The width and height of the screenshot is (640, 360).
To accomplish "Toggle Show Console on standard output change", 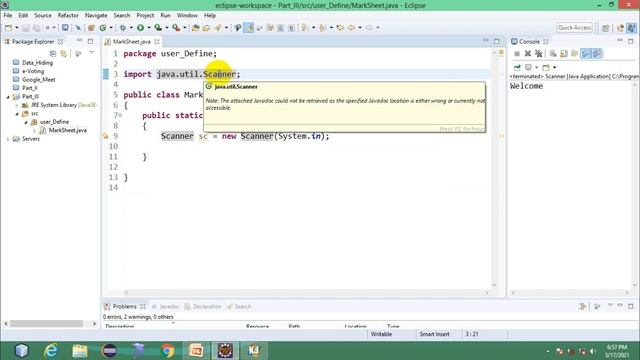I will (x=586, y=53).
